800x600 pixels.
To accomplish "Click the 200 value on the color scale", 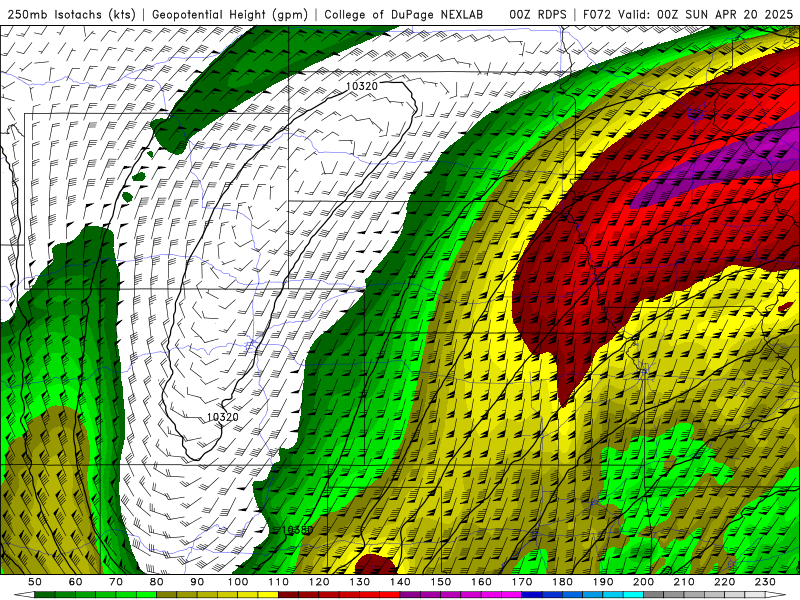I will (643, 582).
